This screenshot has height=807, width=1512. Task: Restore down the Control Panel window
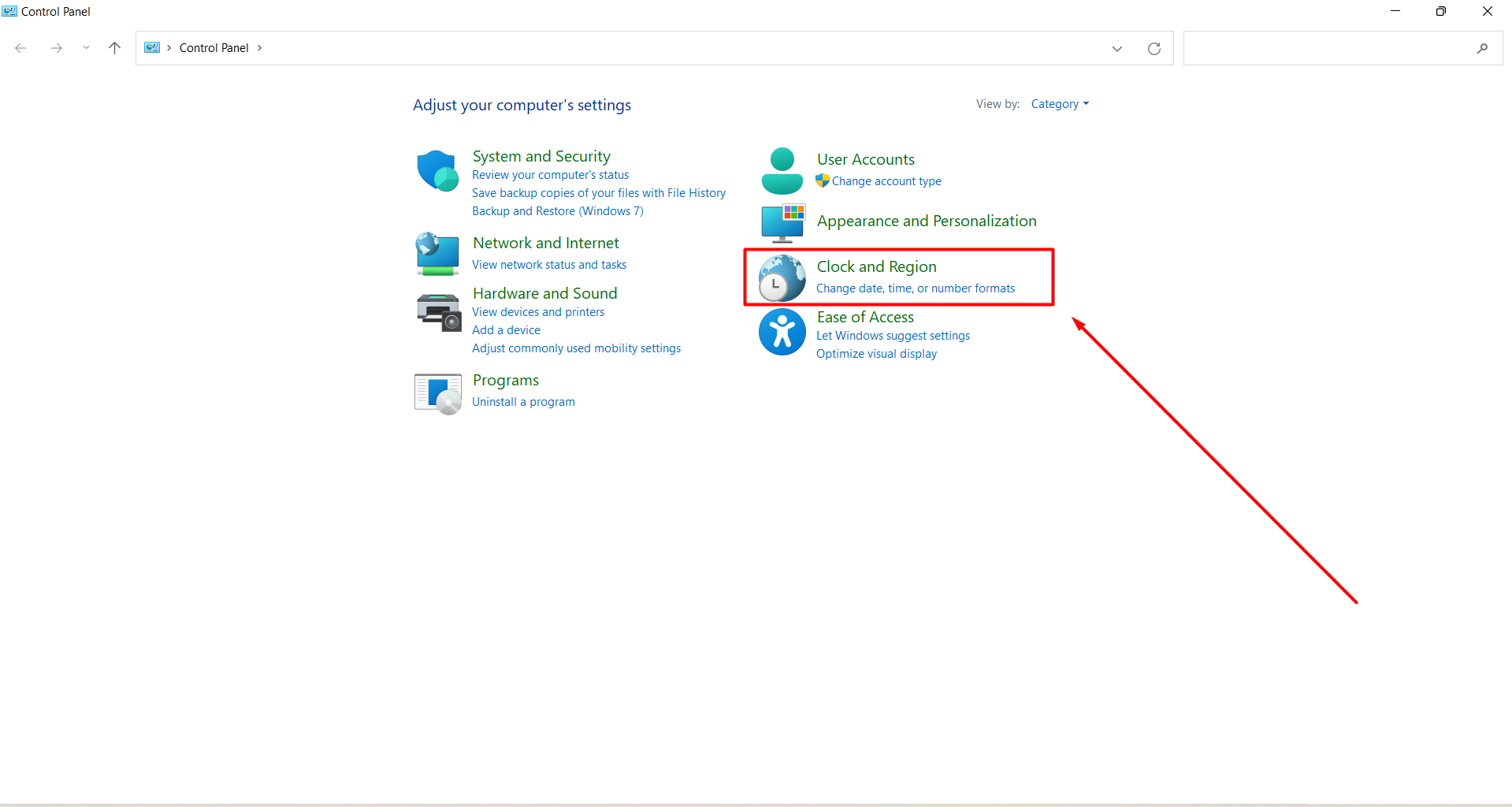(x=1441, y=11)
